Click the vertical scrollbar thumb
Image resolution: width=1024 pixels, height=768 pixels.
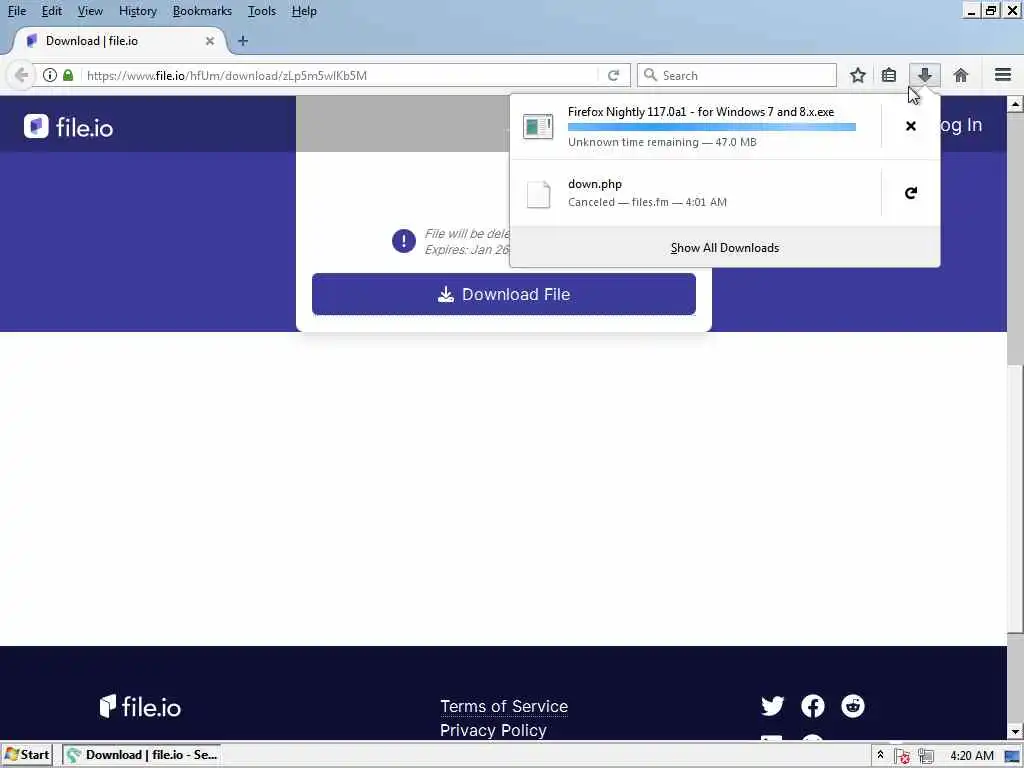(1015, 498)
